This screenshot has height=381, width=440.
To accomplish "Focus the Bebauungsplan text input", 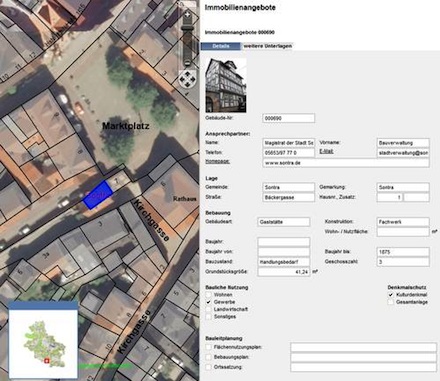I will pos(363,357).
